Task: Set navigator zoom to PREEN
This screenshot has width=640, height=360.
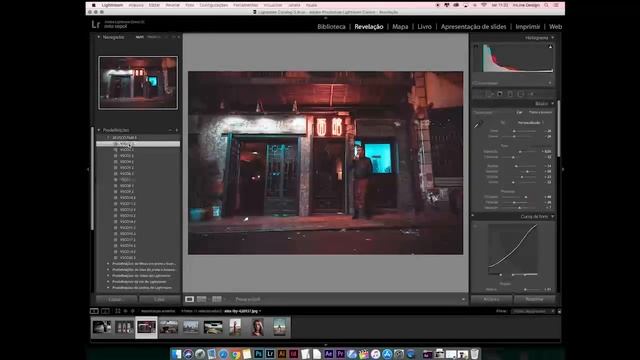Action: pos(154,37)
